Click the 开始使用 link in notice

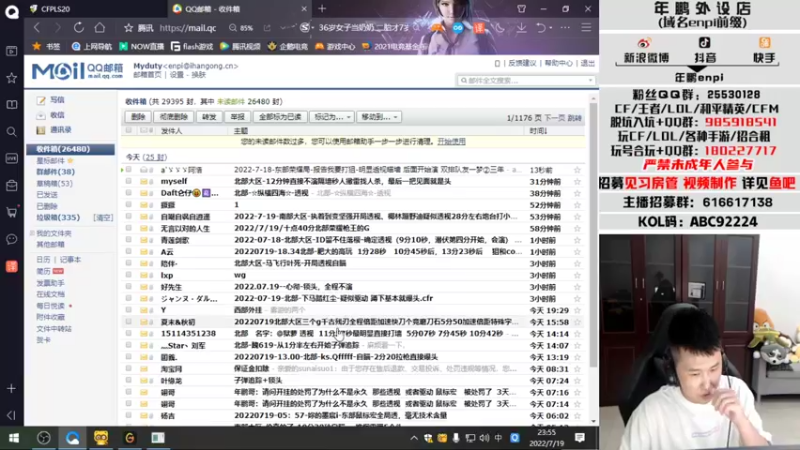tap(452, 141)
